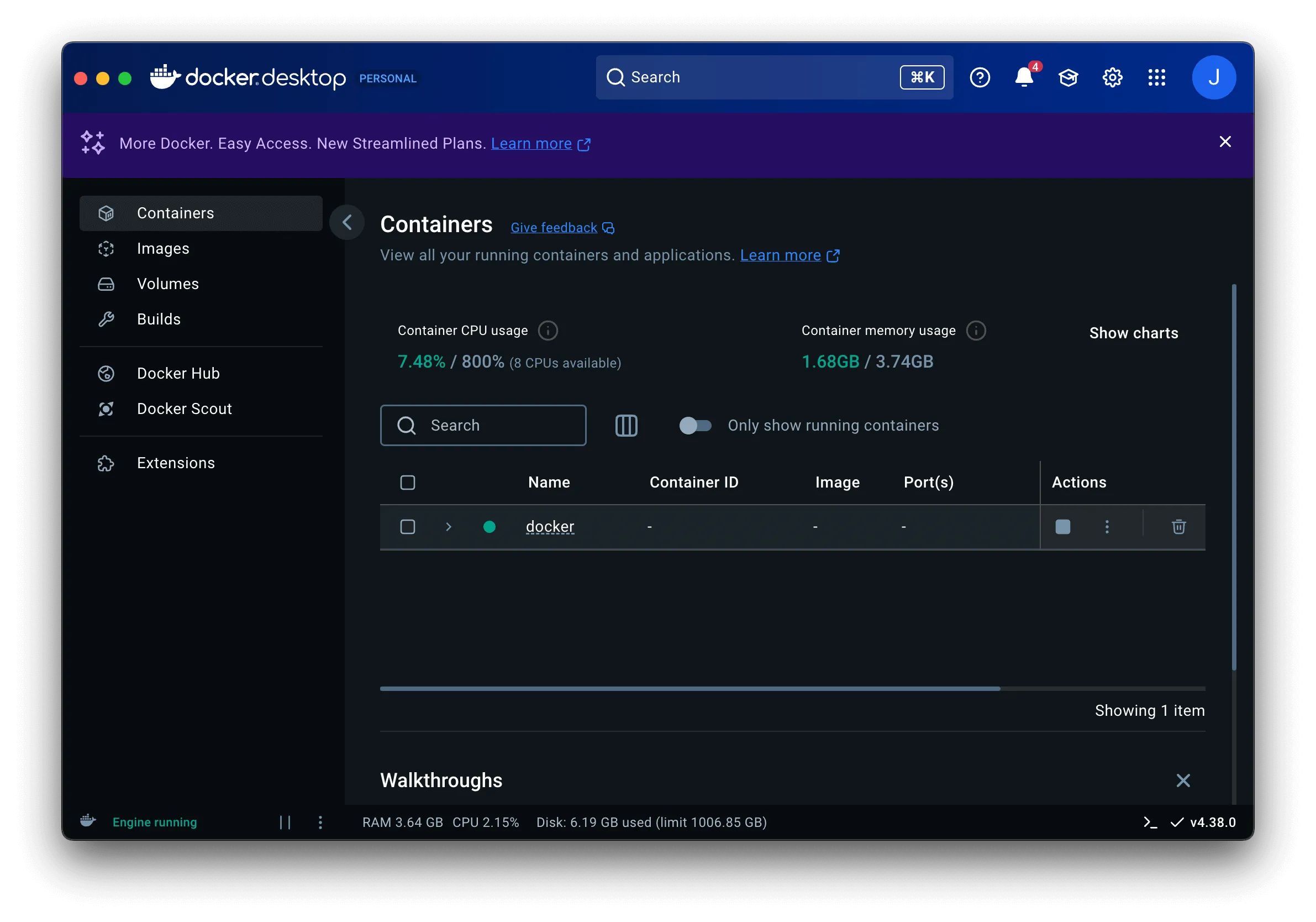Click the sparkle icon in banner
Screen dimensions: 1316x922
coord(92,143)
